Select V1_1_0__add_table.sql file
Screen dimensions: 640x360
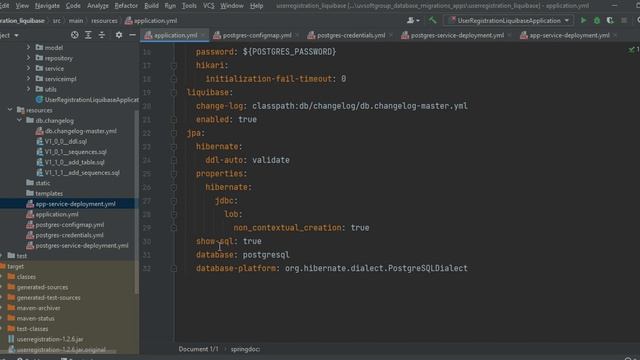tap(70, 162)
